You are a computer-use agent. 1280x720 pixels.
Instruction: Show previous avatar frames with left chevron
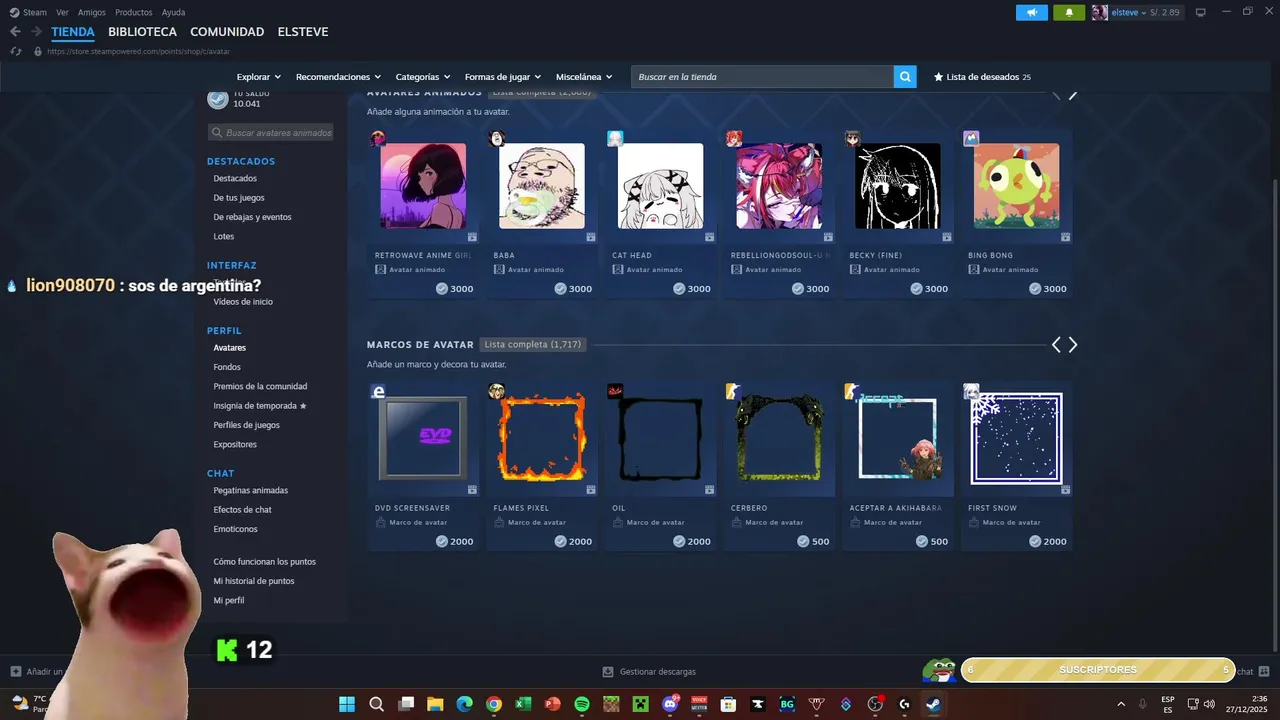coord(1056,345)
